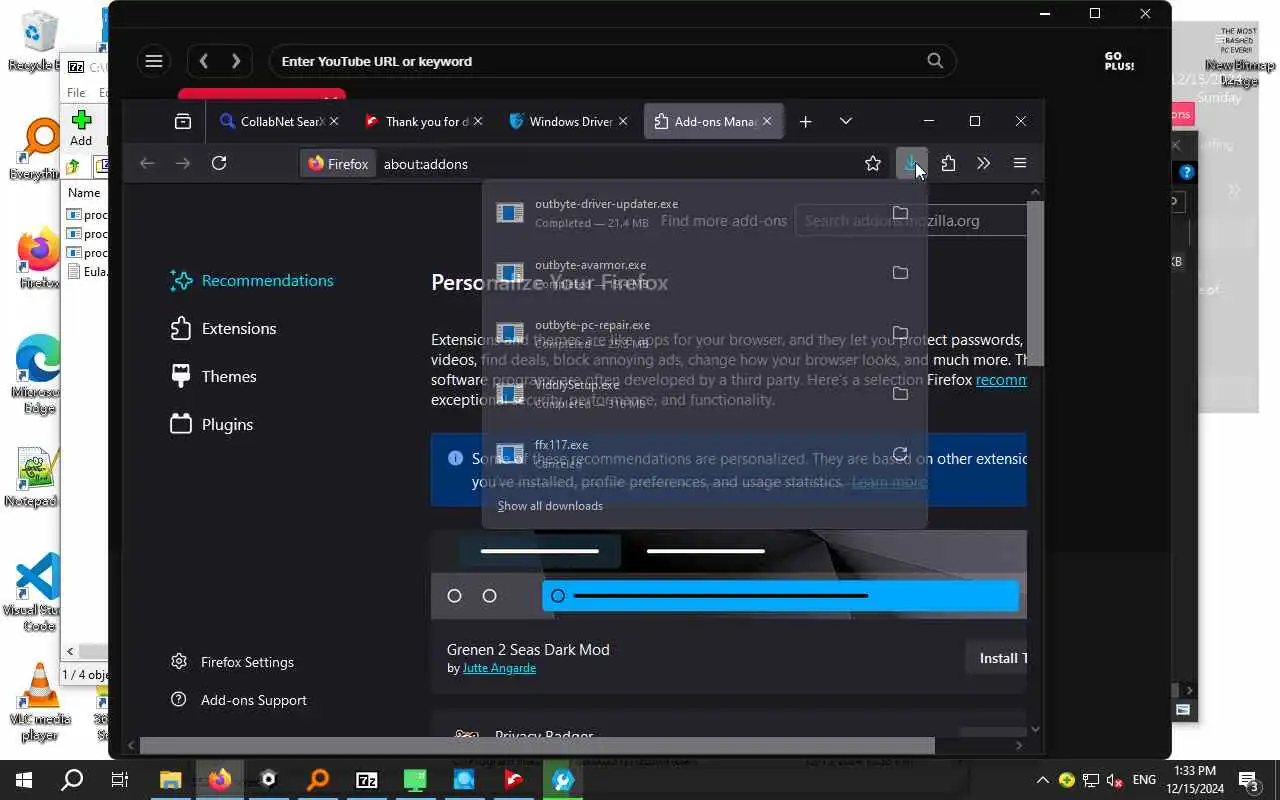Show ViddlySetup.exe in its folder
This screenshot has width=1280, height=800.
tap(900, 393)
